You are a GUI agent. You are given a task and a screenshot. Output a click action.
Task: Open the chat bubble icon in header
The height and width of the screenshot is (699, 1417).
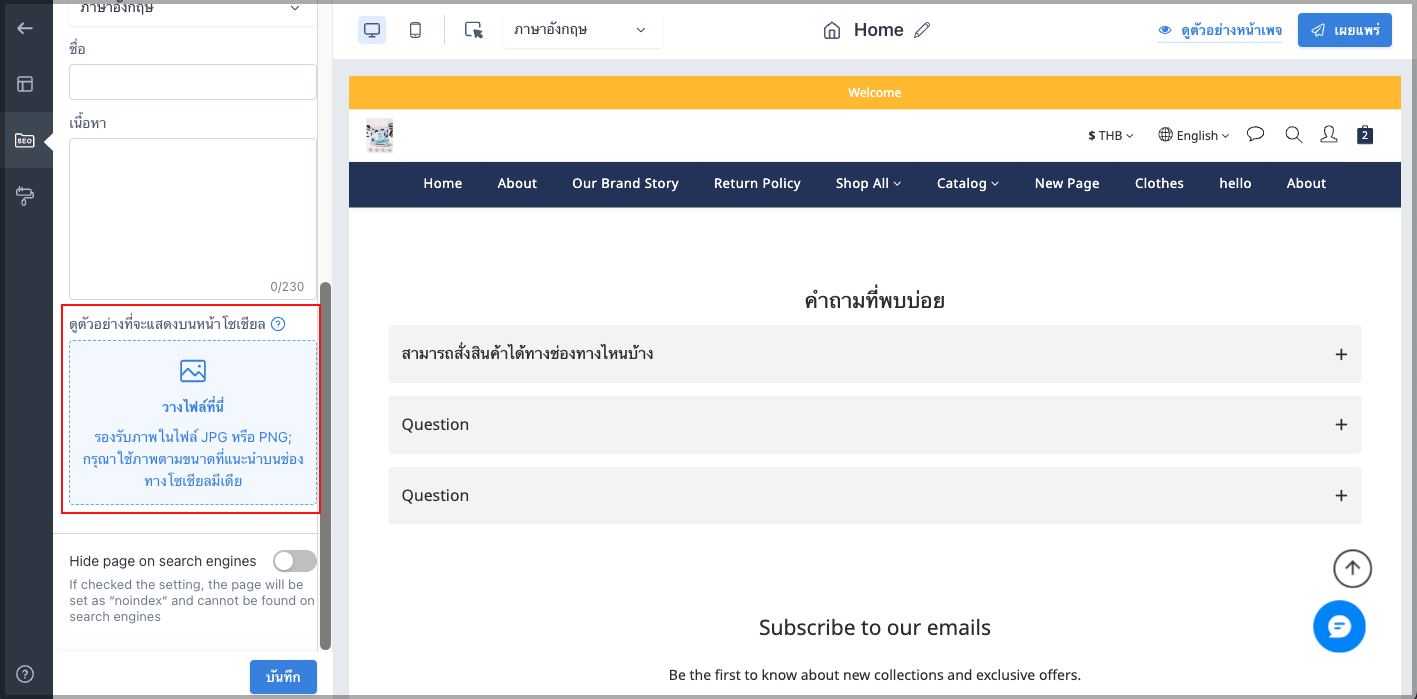tap(1256, 134)
